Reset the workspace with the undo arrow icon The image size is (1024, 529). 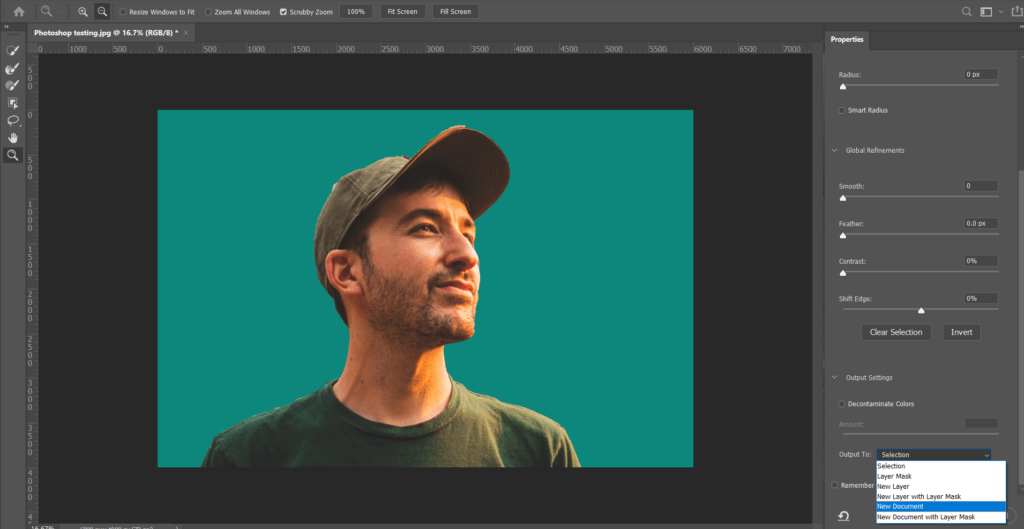(844, 517)
